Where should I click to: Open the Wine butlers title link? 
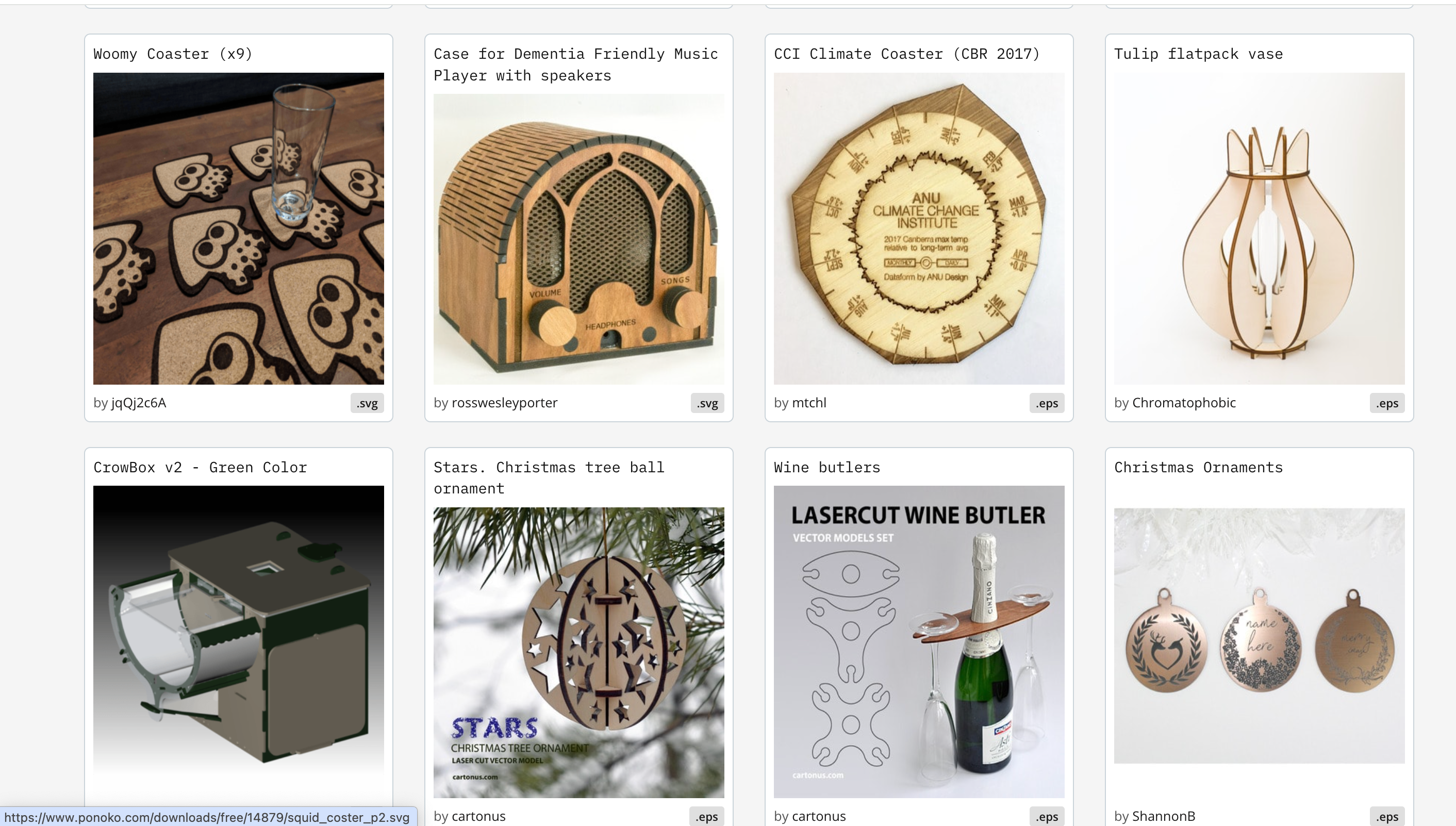click(827, 468)
